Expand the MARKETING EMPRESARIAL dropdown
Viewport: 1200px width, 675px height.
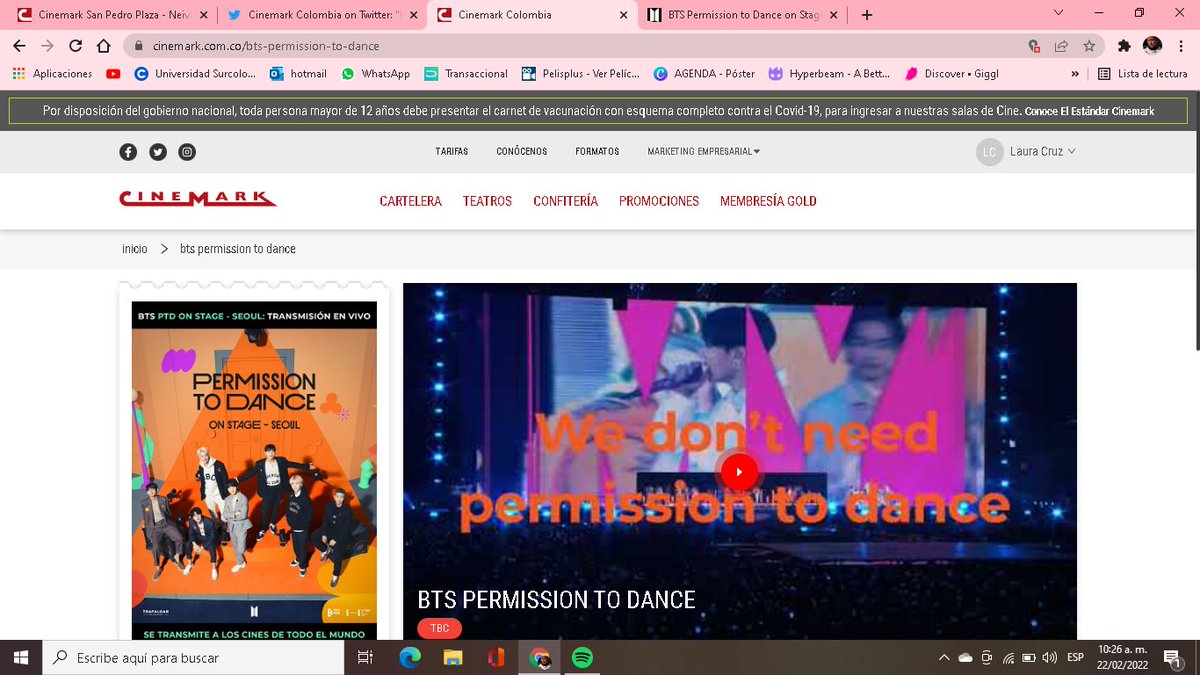click(x=704, y=152)
